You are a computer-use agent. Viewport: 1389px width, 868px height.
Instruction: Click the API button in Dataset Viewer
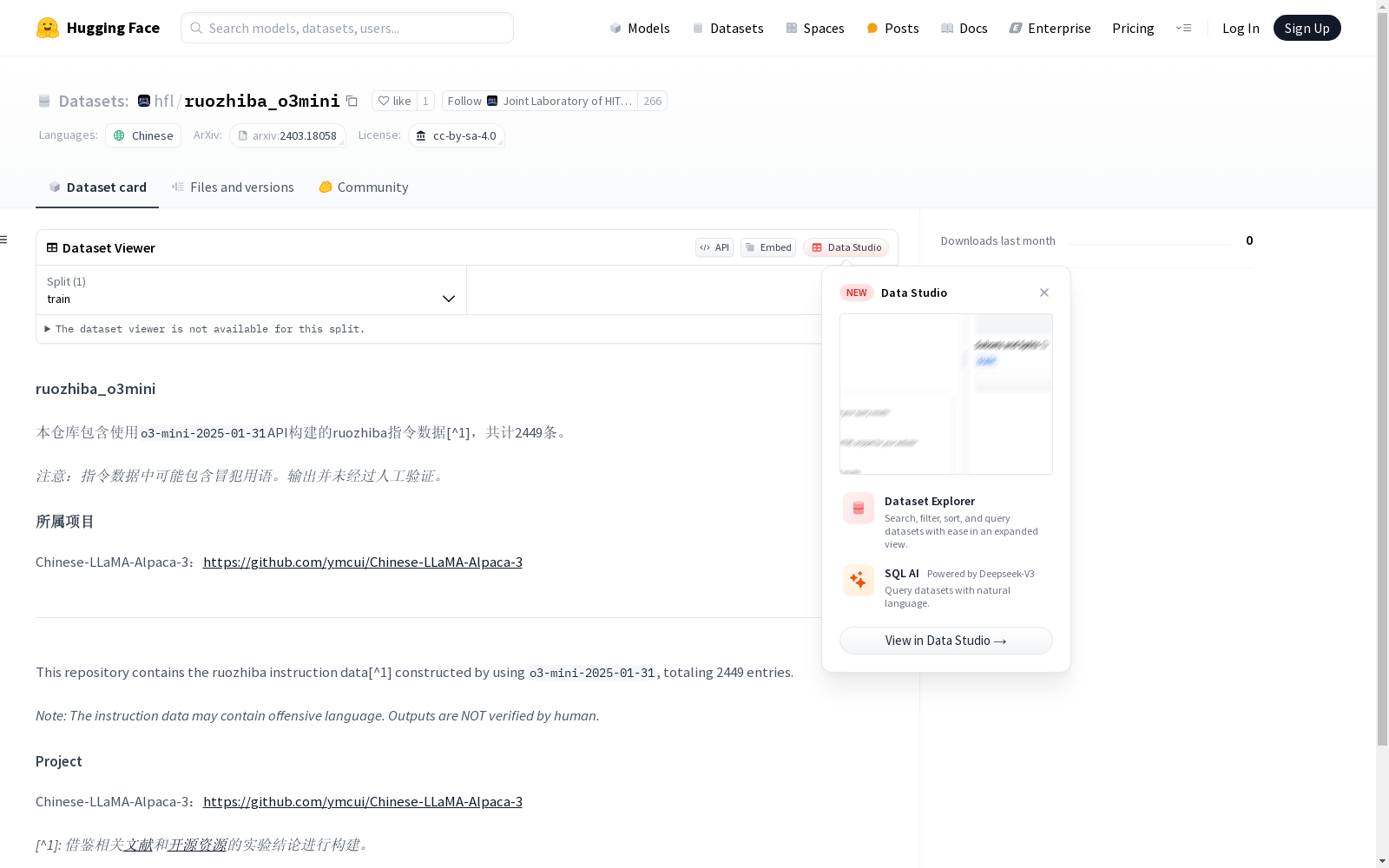tap(714, 247)
